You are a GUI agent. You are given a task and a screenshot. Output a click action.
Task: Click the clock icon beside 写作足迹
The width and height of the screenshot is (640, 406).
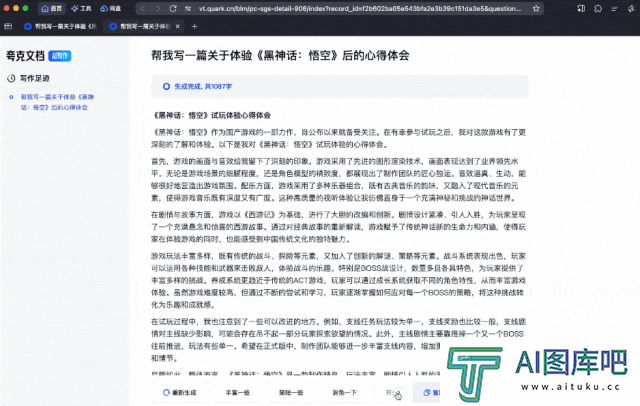(x=11, y=78)
